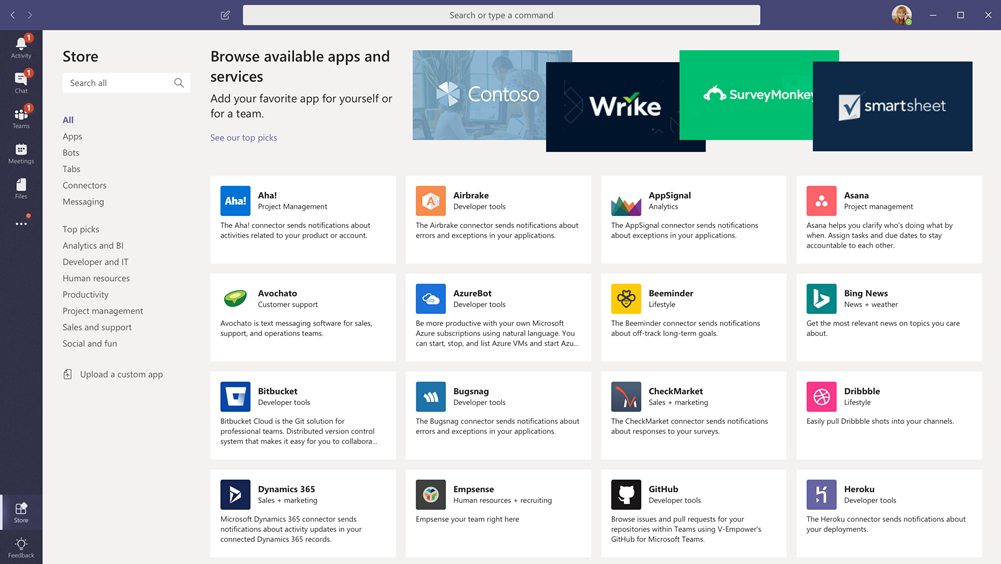Show Developer and IT apps

point(95,262)
